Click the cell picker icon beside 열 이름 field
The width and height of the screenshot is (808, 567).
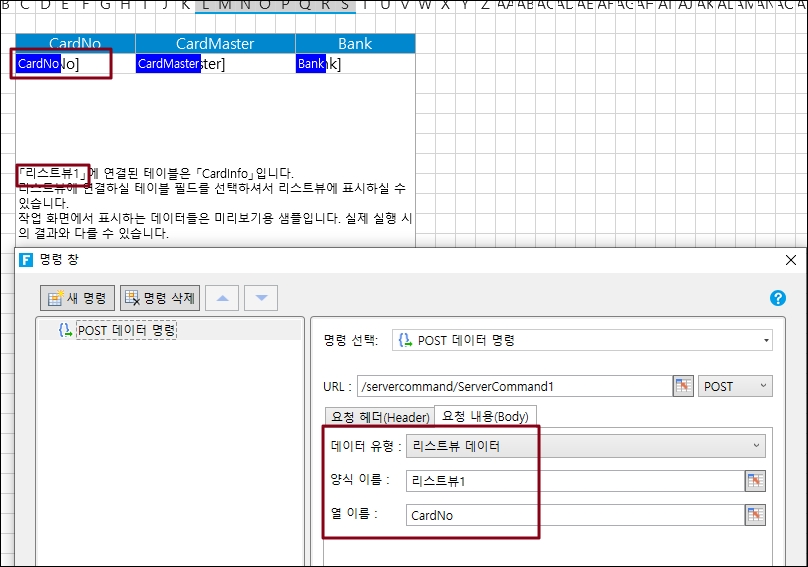click(x=755, y=515)
